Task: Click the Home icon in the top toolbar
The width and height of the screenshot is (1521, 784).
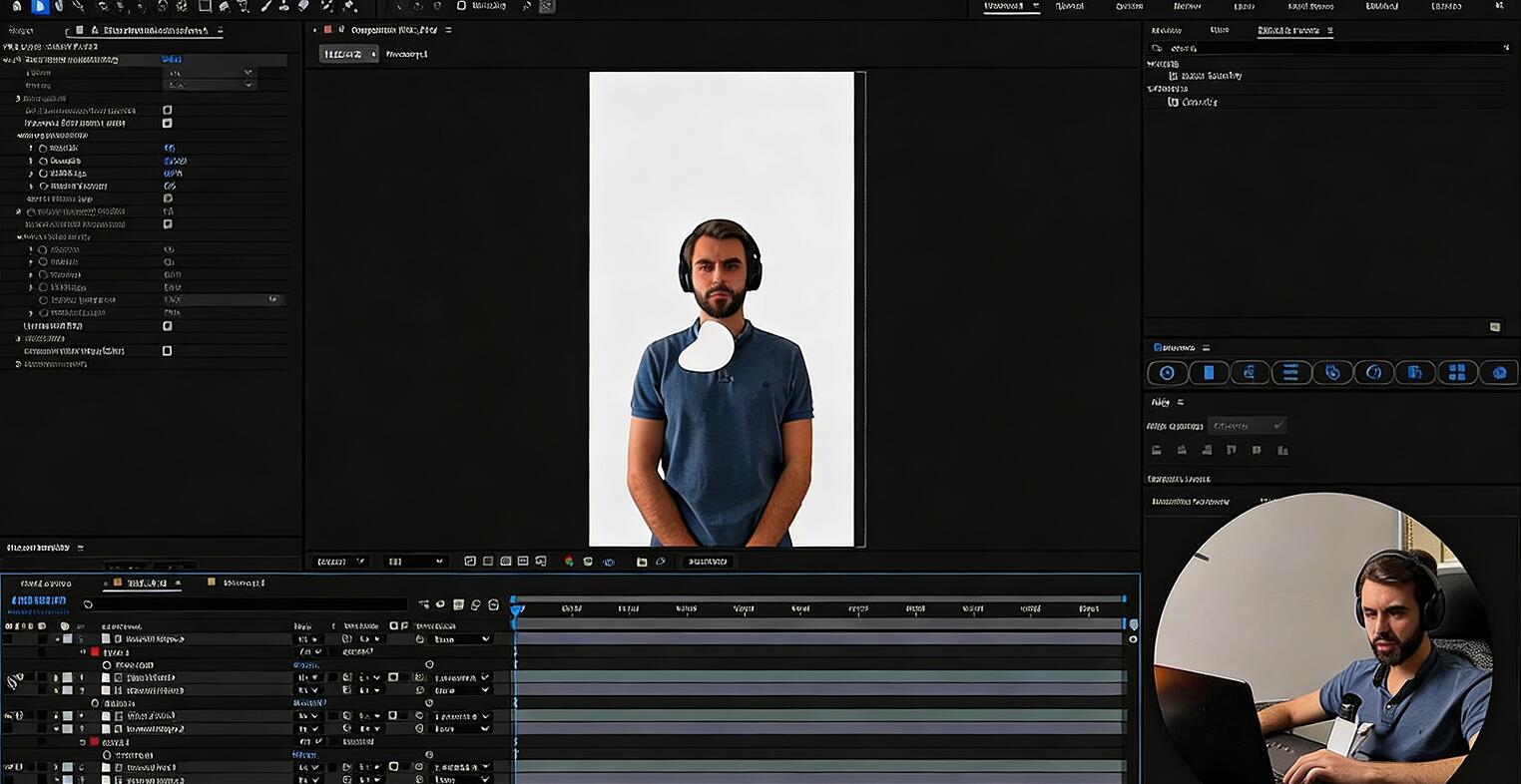Action: click(x=16, y=6)
